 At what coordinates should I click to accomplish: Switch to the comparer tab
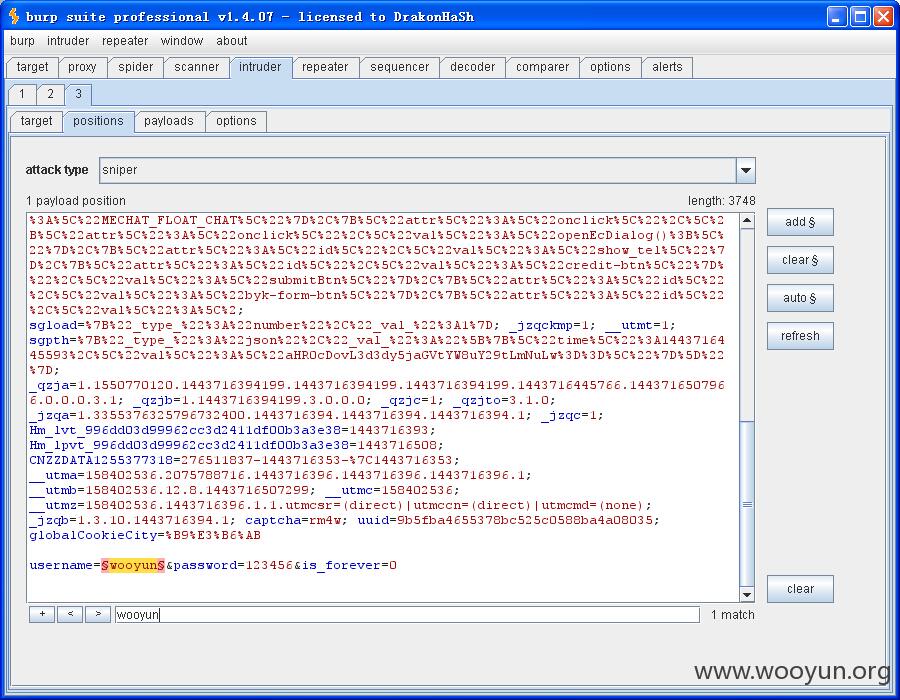(542, 67)
